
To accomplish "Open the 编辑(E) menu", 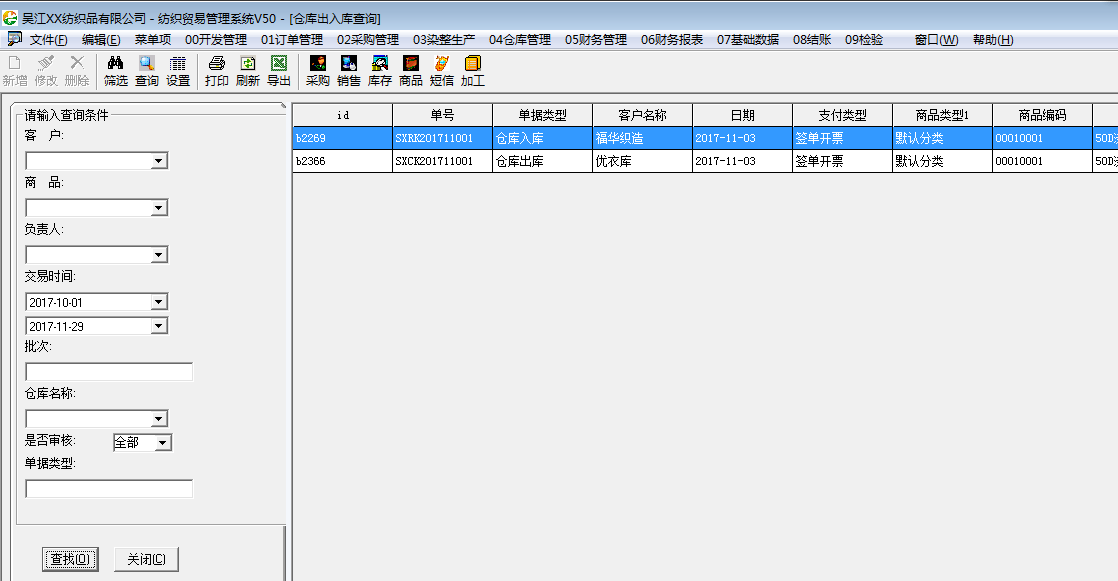I will point(101,40).
